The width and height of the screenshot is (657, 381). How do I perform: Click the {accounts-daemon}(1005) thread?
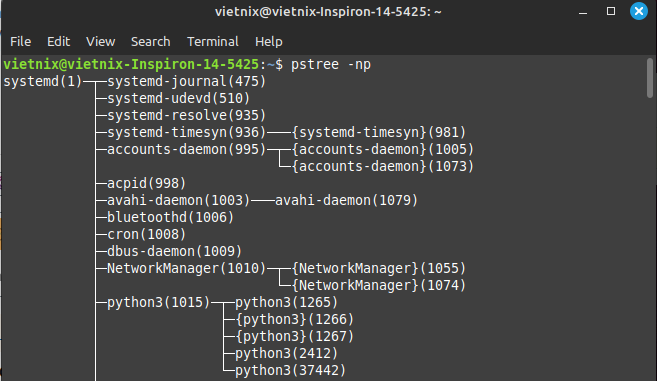pos(383,149)
